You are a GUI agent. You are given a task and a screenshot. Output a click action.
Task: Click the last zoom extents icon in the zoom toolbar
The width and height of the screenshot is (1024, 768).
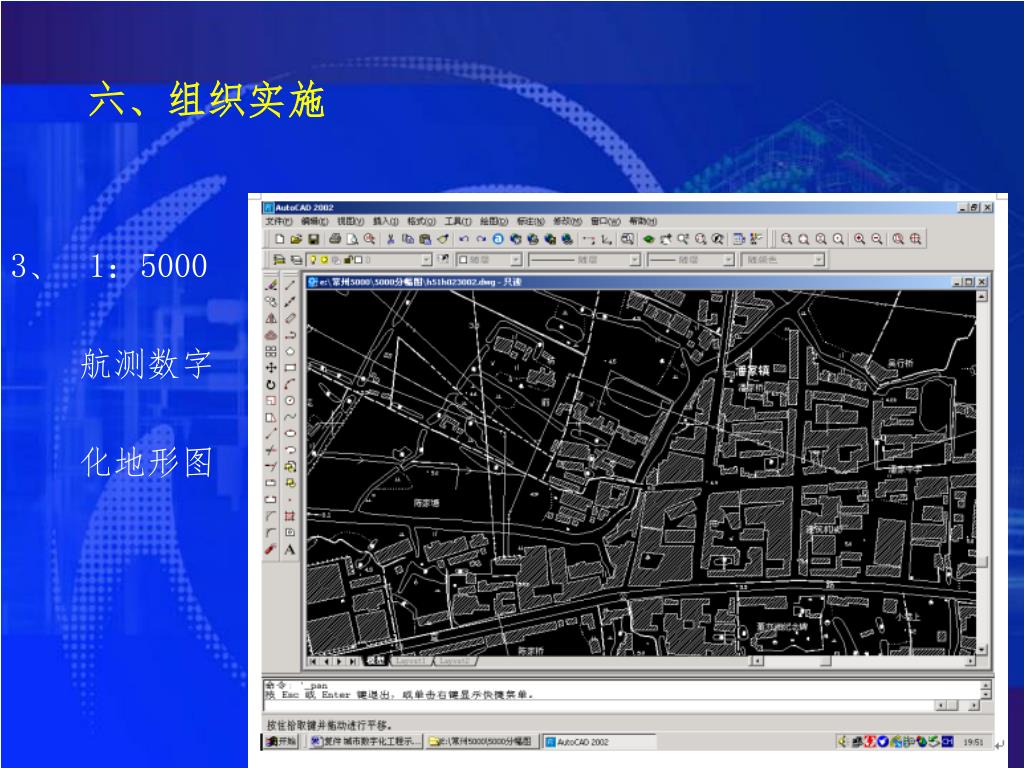point(916,240)
